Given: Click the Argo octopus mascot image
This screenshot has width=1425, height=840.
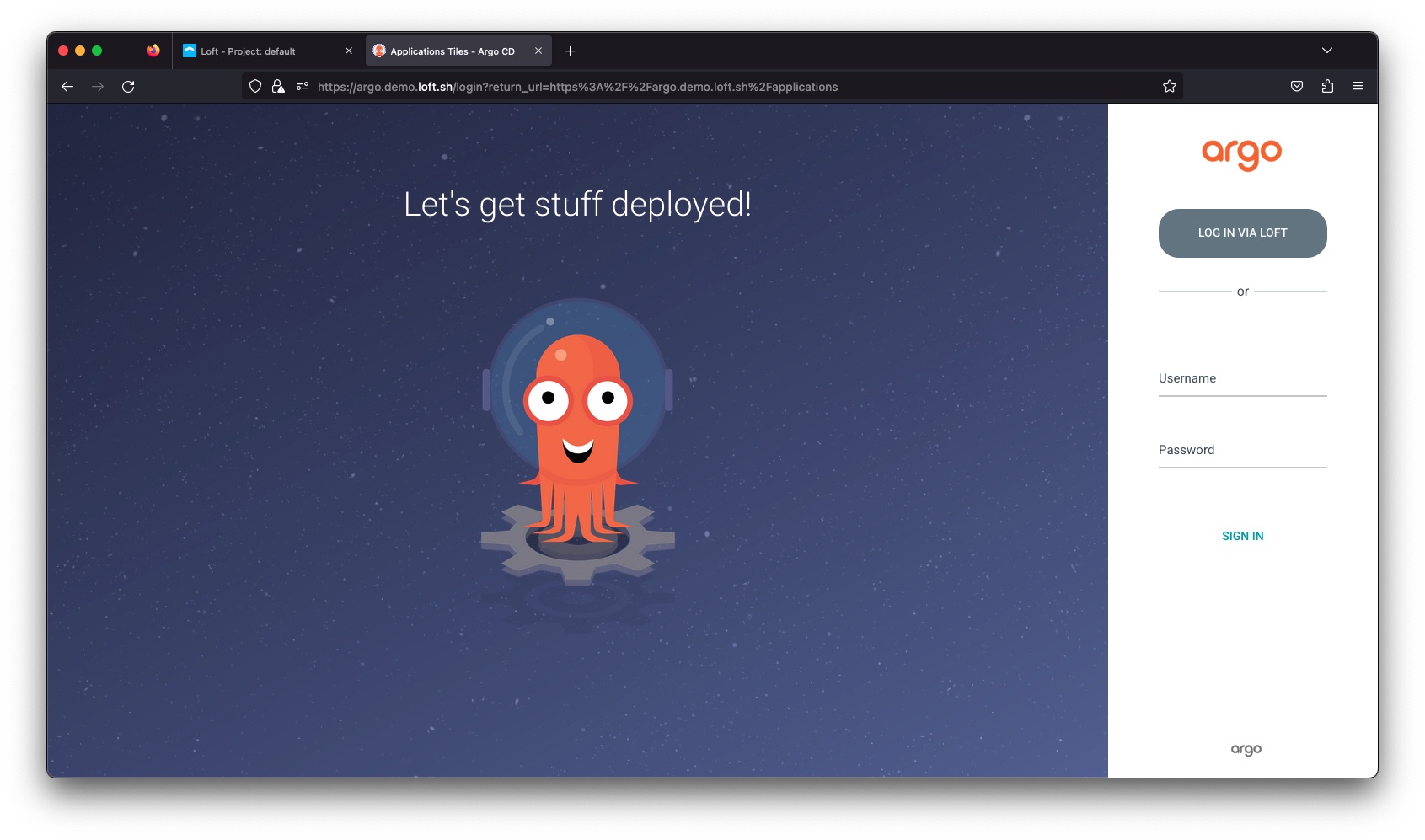Looking at the screenshot, I should click(x=578, y=442).
